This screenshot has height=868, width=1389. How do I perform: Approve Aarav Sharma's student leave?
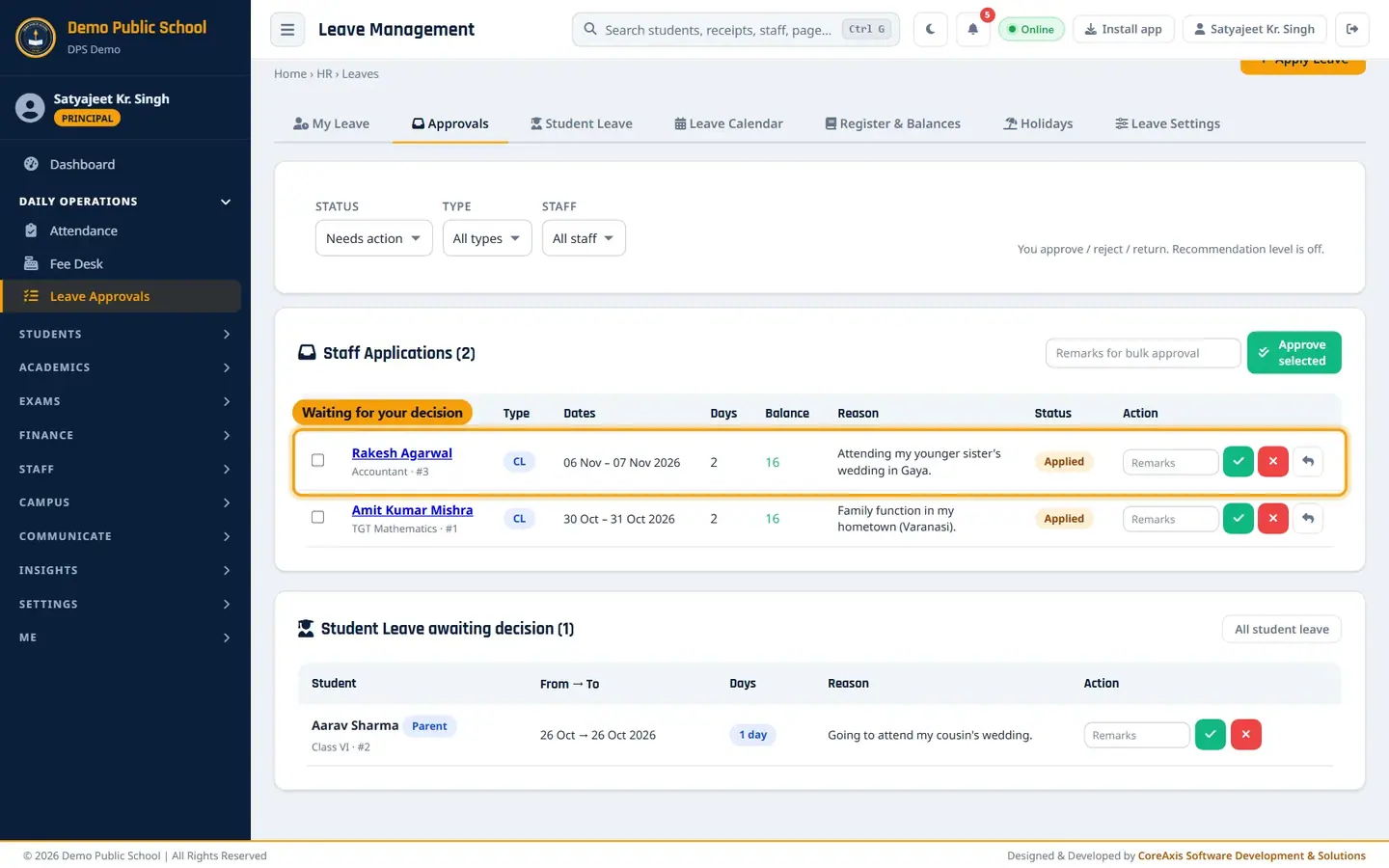click(1211, 735)
